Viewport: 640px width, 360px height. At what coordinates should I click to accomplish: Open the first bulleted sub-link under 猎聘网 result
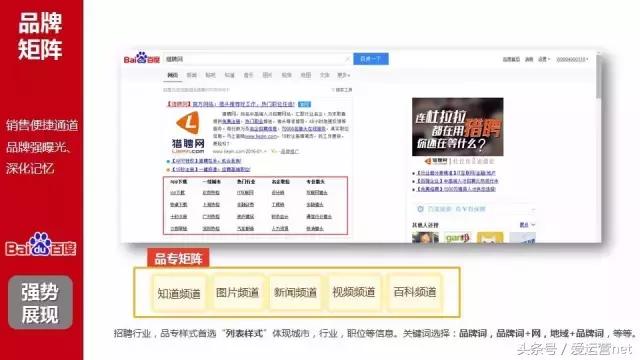click(x=207, y=161)
